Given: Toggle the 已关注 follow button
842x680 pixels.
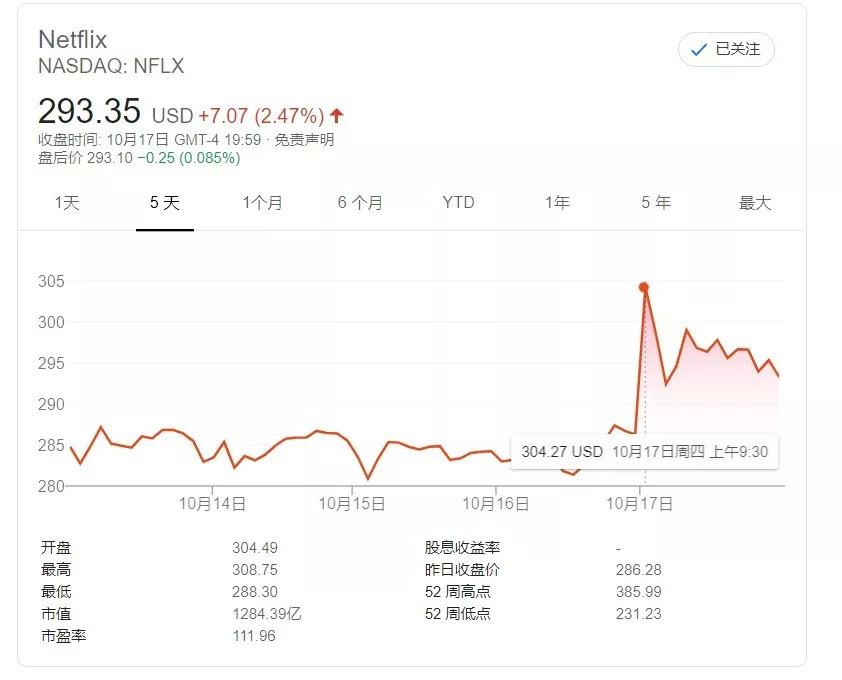Looking at the screenshot, I should coord(726,49).
